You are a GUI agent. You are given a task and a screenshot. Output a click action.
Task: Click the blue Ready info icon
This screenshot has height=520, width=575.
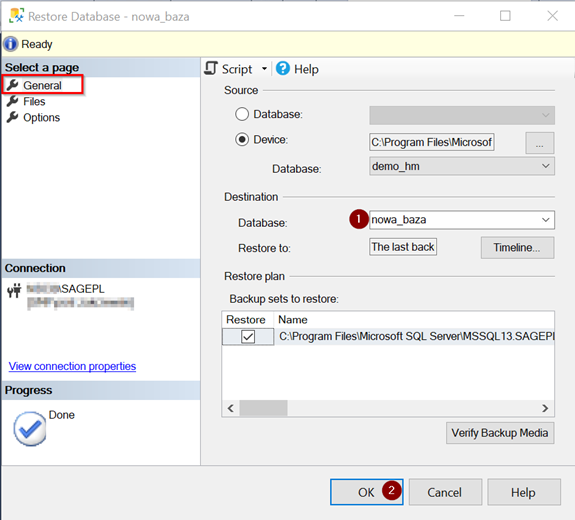[x=10, y=44]
